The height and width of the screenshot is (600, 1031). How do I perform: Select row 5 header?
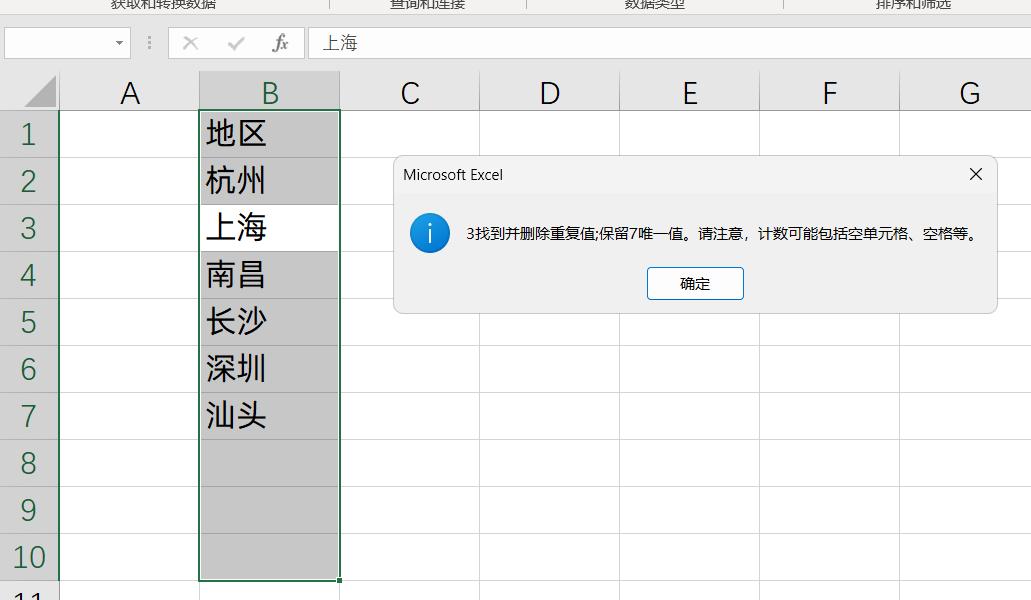pyautogui.click(x=30, y=321)
